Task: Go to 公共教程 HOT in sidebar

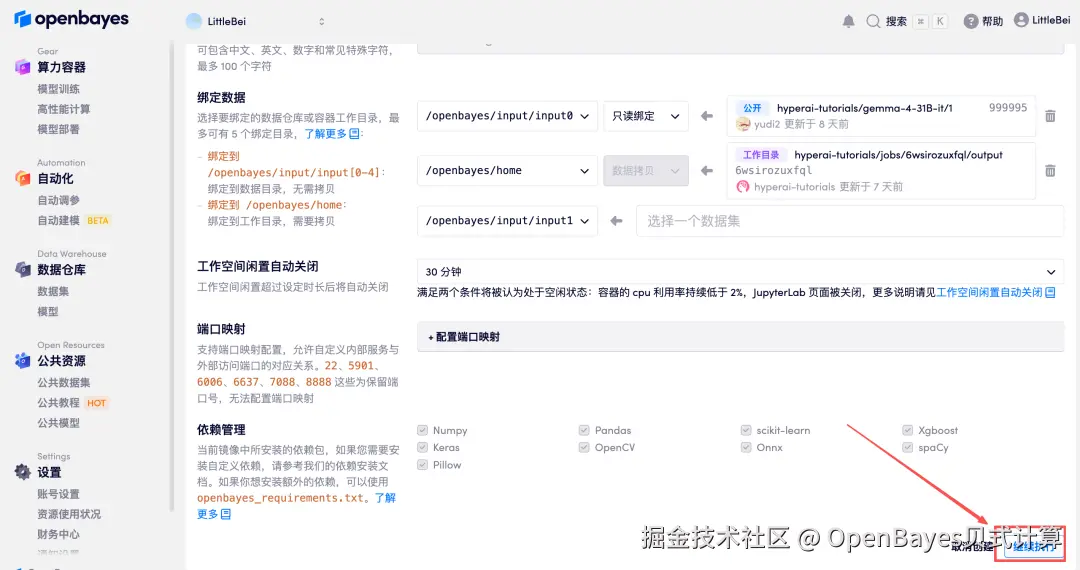Action: tap(72, 403)
